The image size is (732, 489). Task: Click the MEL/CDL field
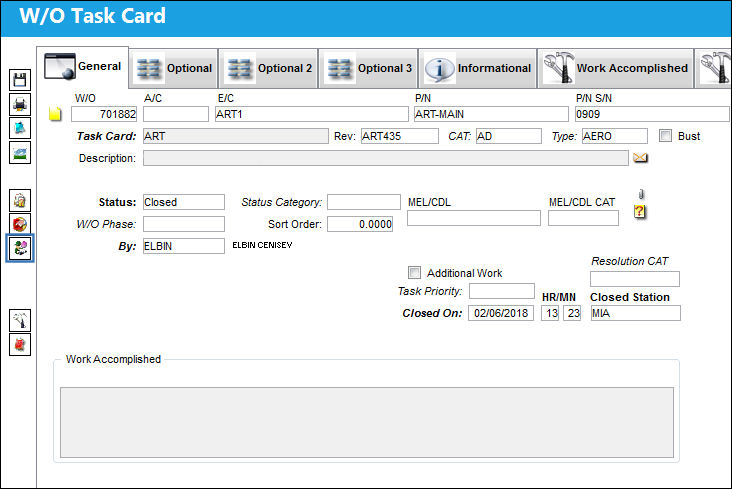click(x=474, y=218)
